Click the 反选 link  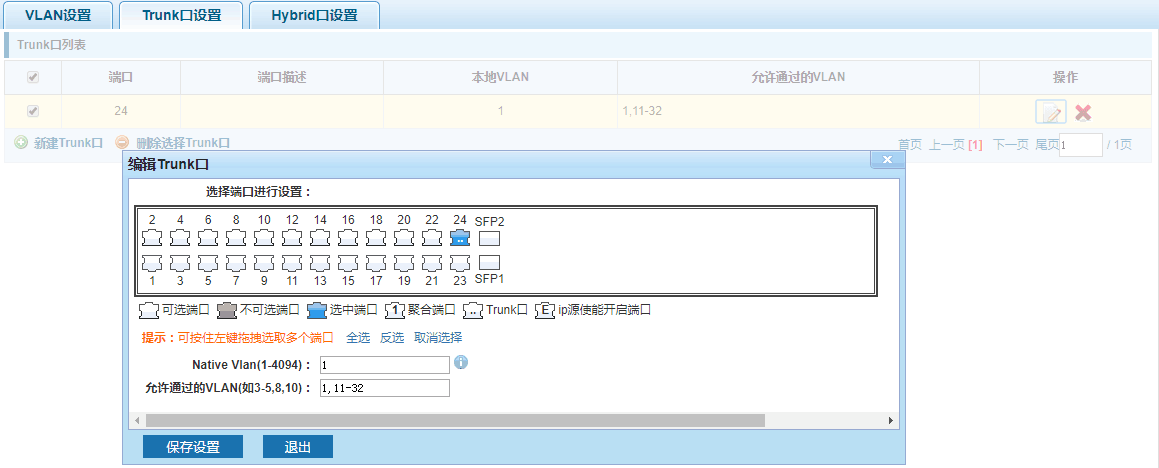[x=392, y=337]
